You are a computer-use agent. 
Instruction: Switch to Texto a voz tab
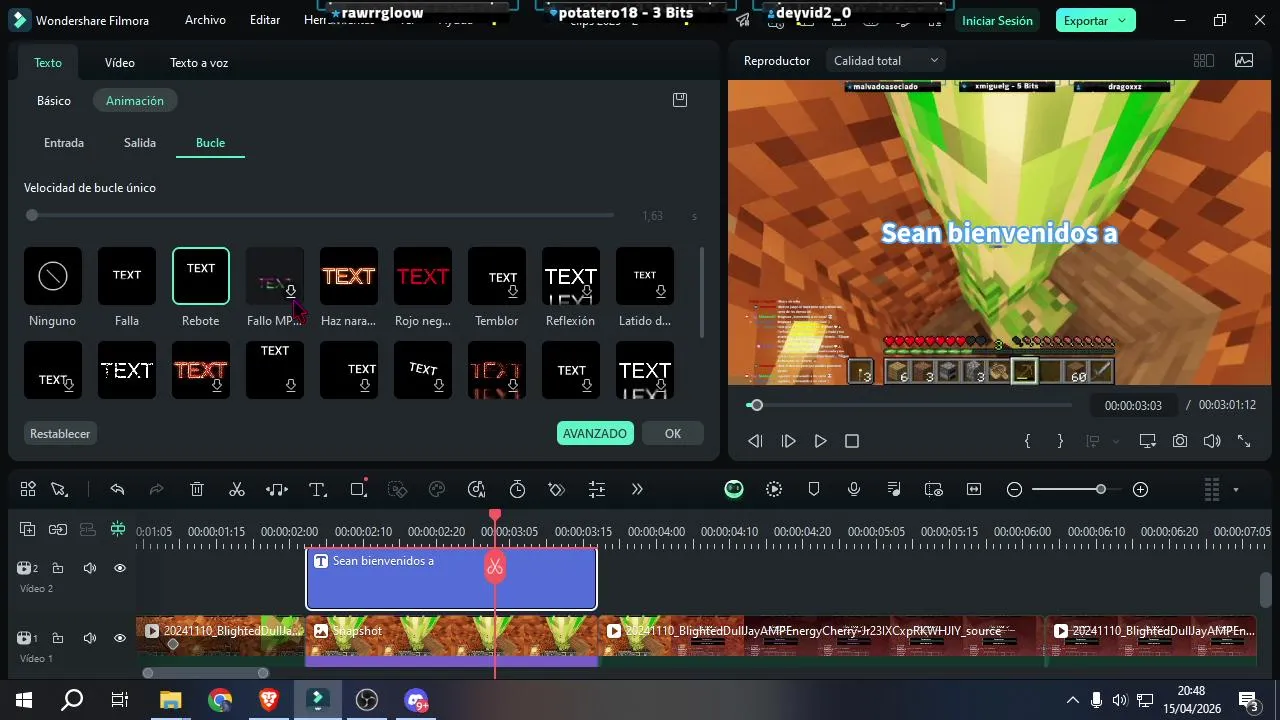(199, 63)
